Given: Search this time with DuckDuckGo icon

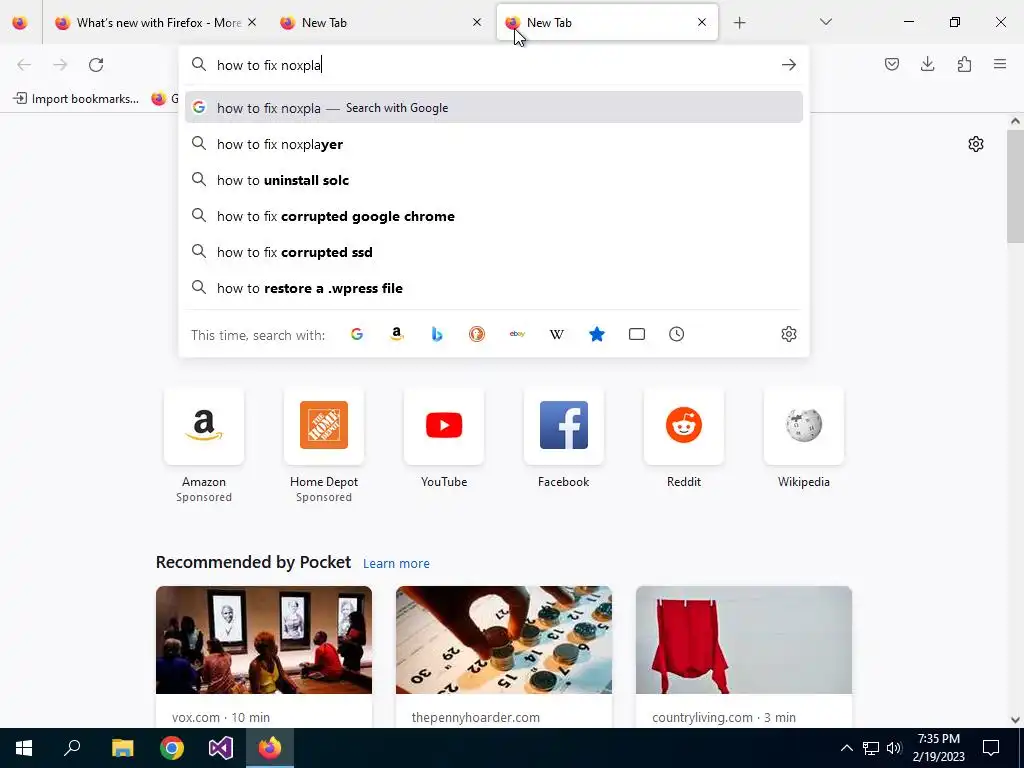Looking at the screenshot, I should pyautogui.click(x=477, y=334).
